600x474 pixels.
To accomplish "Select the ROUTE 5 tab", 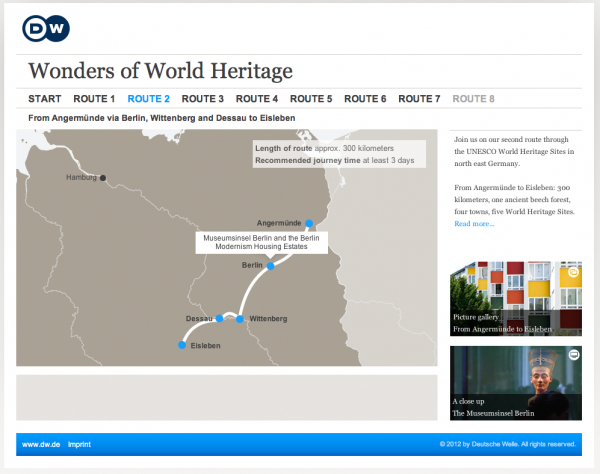I will click(x=310, y=99).
